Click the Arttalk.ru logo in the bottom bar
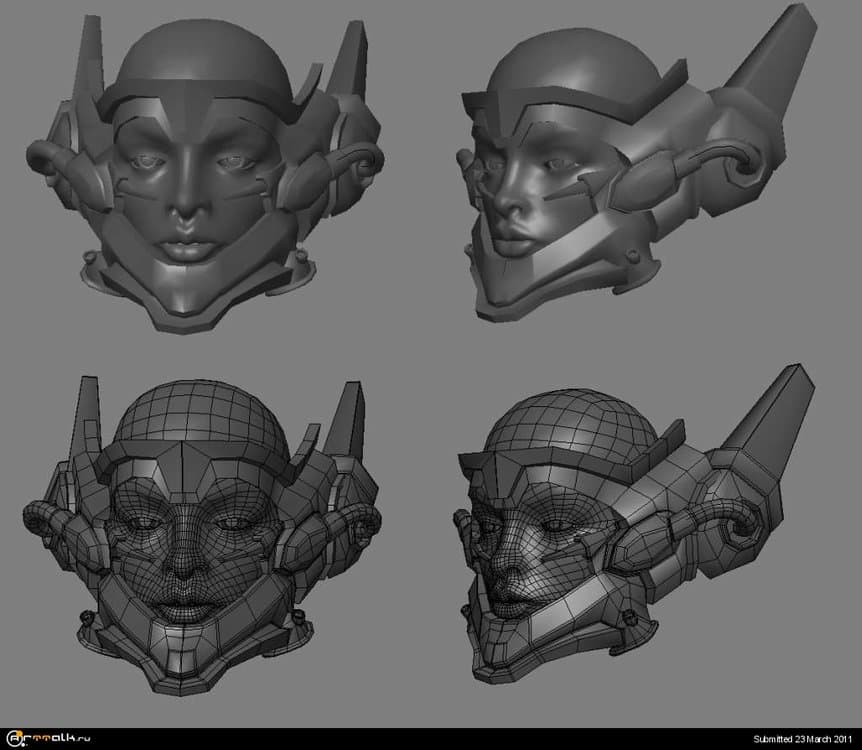The height and width of the screenshot is (750, 862). click(44, 739)
